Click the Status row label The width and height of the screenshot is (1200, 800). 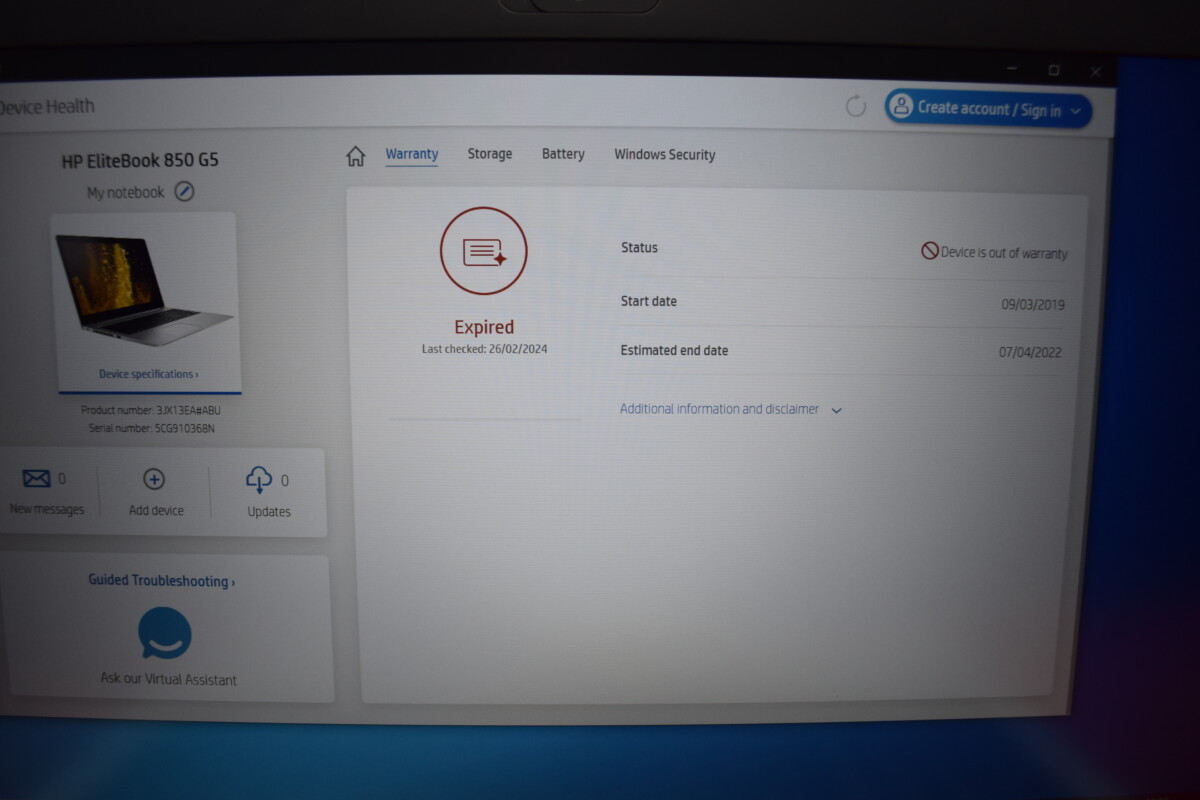click(639, 247)
